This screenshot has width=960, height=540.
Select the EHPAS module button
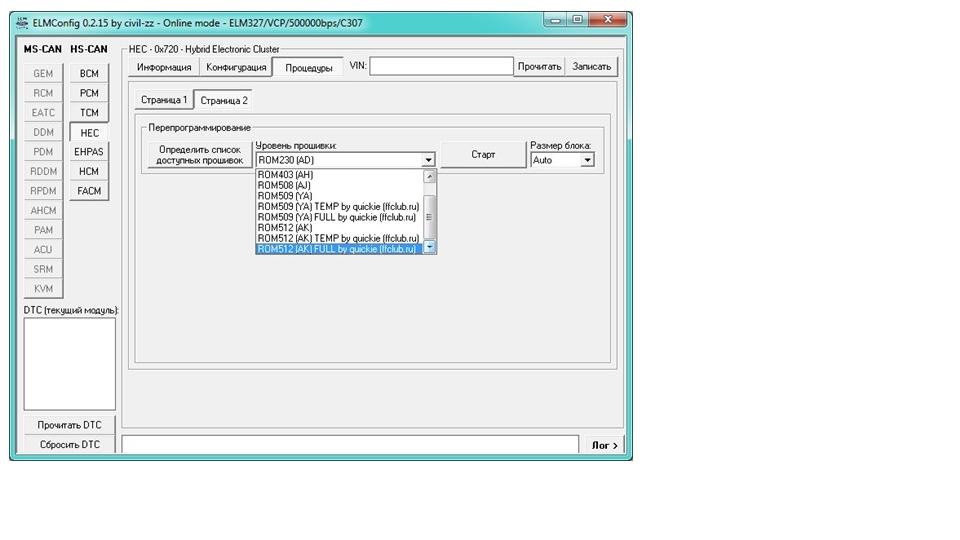tap(89, 152)
